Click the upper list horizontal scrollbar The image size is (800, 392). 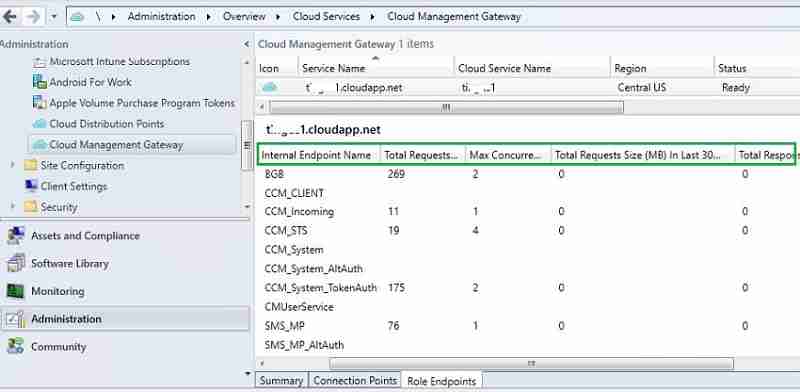tap(446, 107)
